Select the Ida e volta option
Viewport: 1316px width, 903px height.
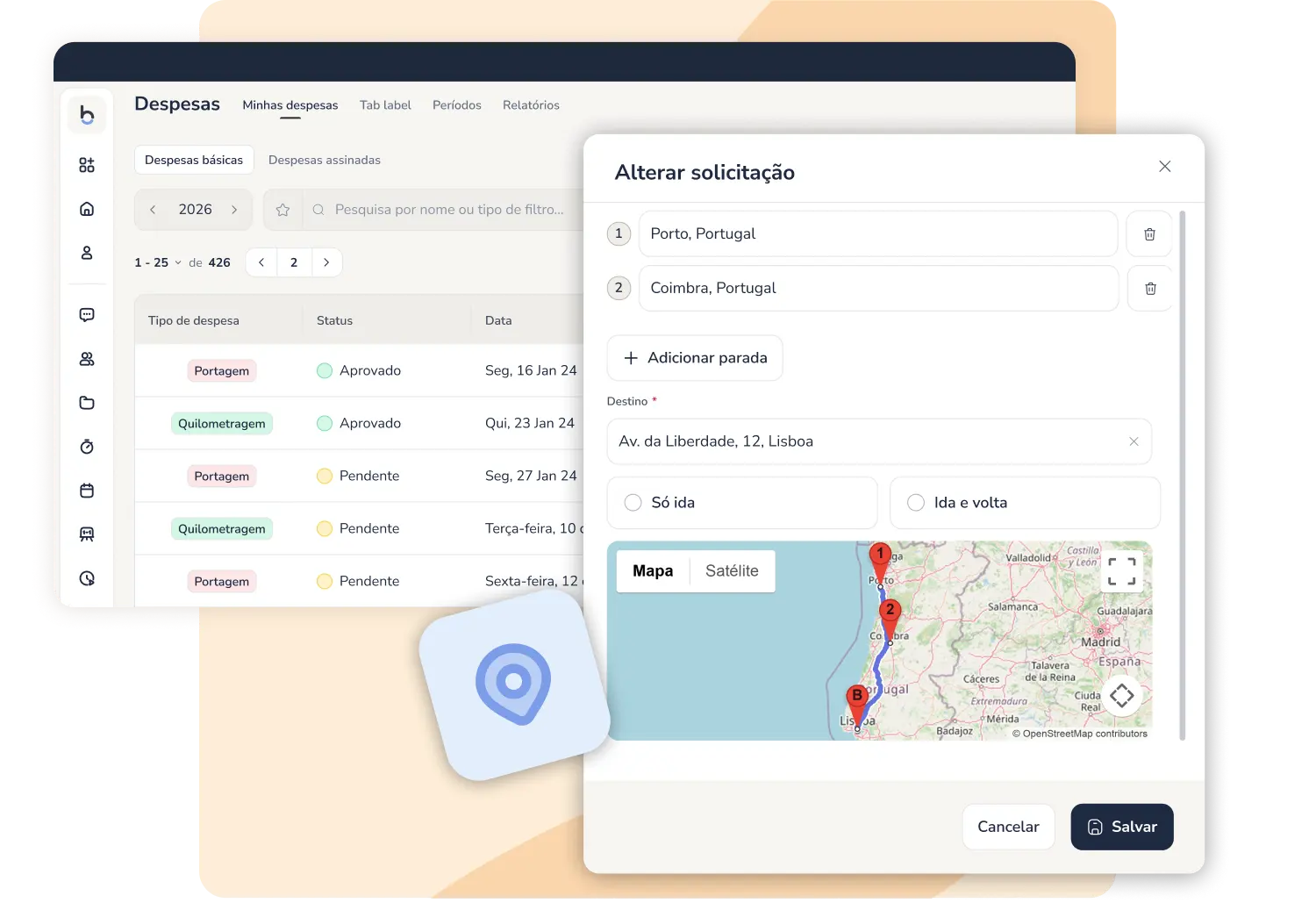pyautogui.click(x=1025, y=503)
